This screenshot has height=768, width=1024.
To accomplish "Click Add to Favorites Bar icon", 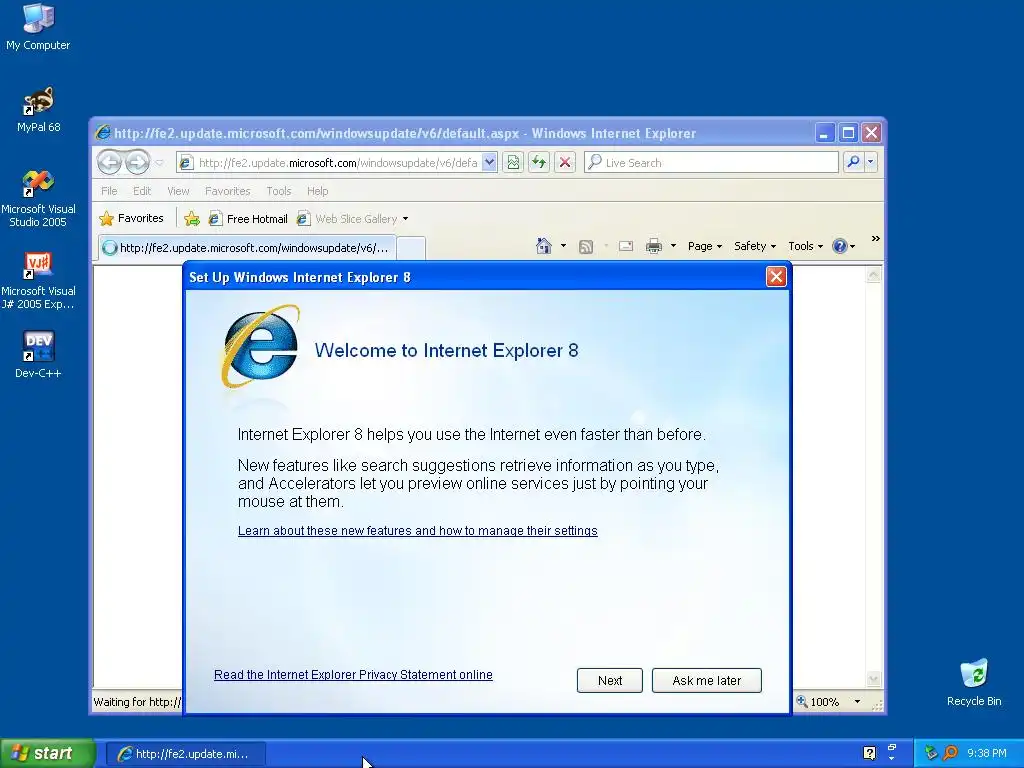I will pyautogui.click(x=192, y=219).
